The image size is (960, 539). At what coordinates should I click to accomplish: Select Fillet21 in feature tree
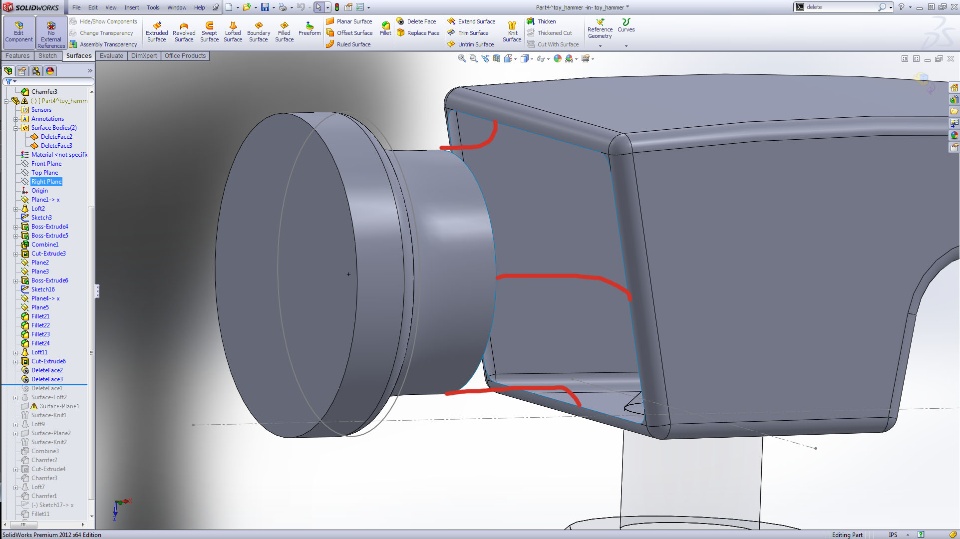(40, 317)
